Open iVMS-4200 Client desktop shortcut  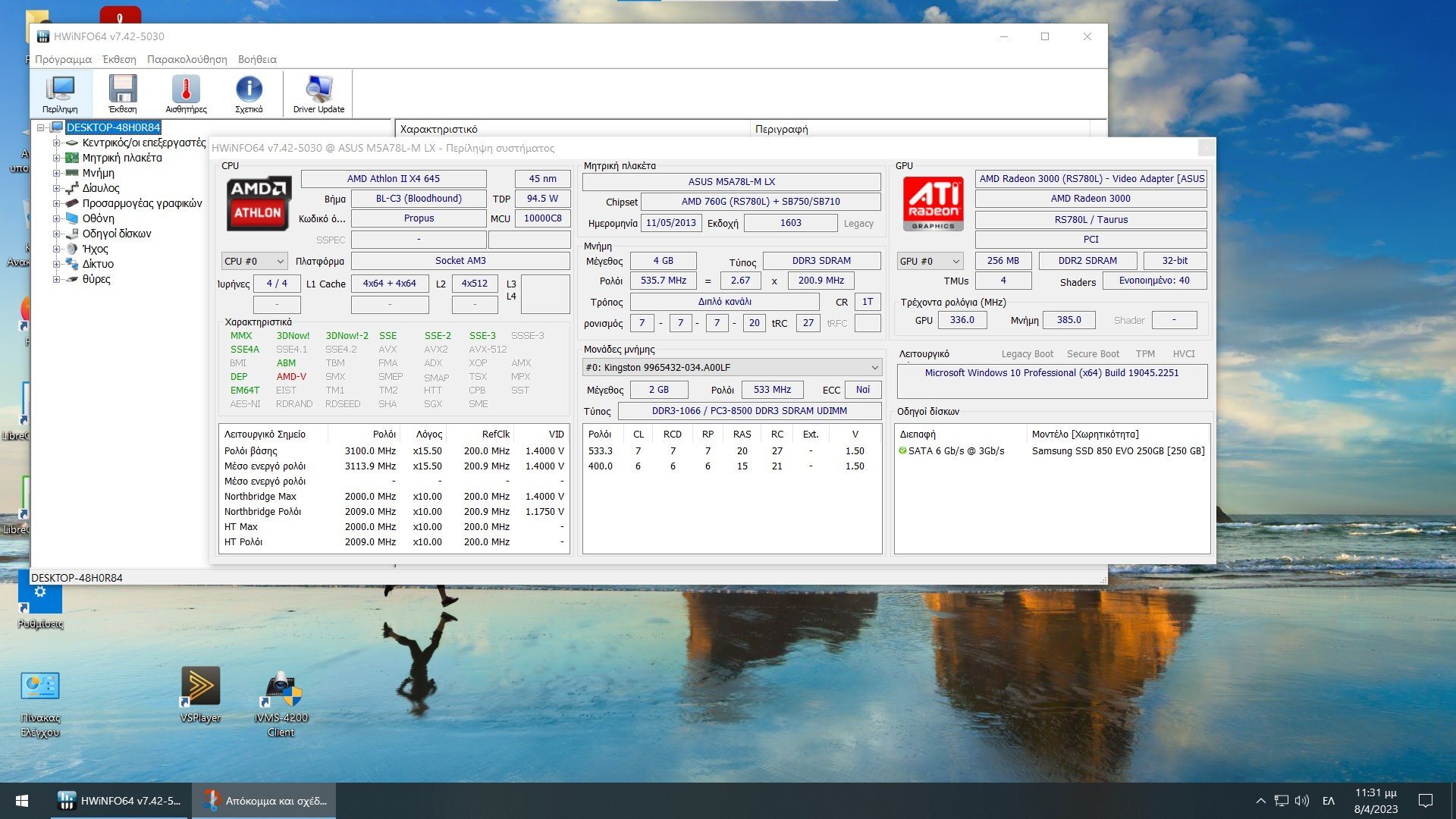pos(281,702)
